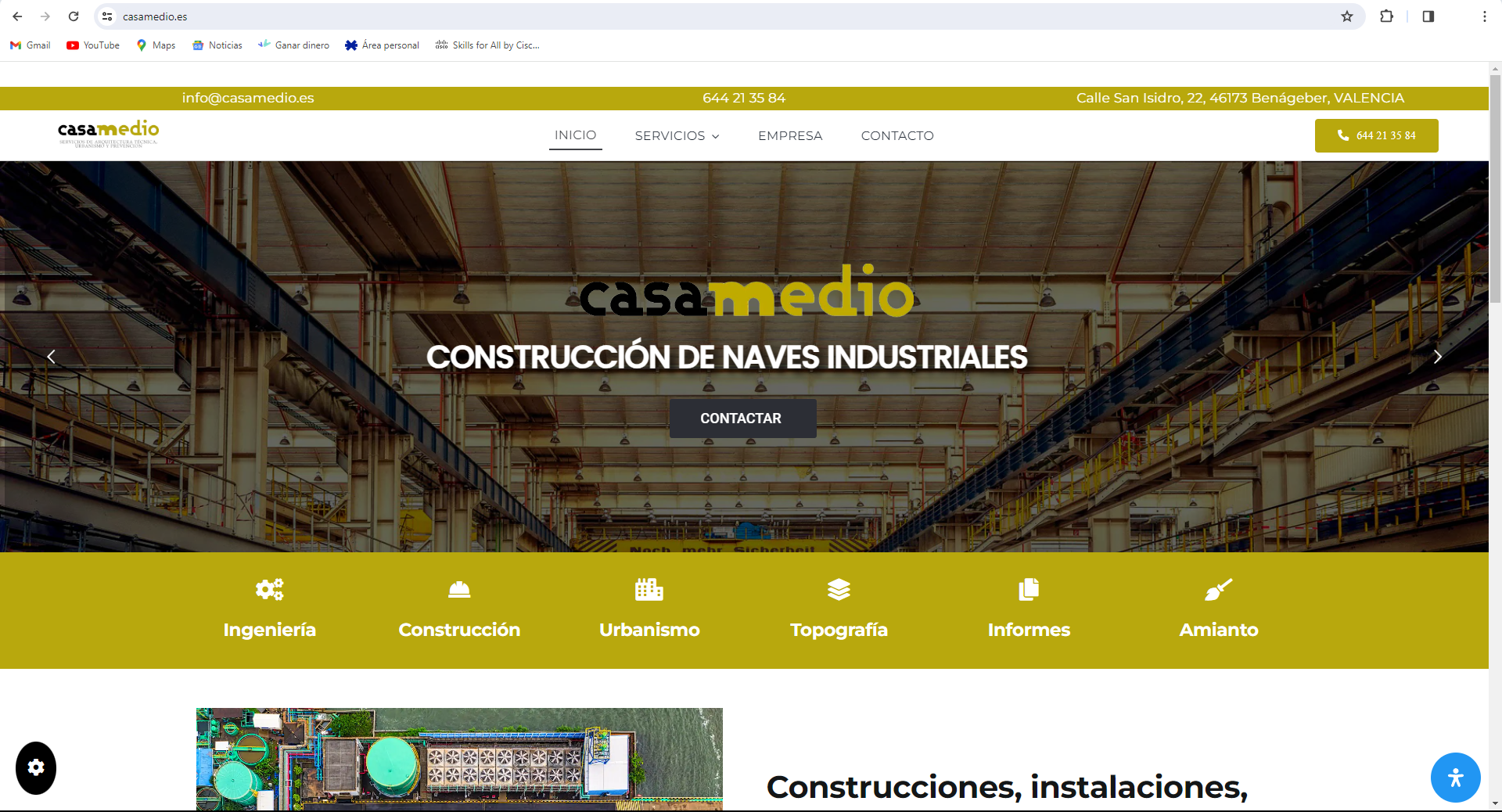Open the Construcción service link
1502x812 pixels.
pyautogui.click(x=459, y=630)
